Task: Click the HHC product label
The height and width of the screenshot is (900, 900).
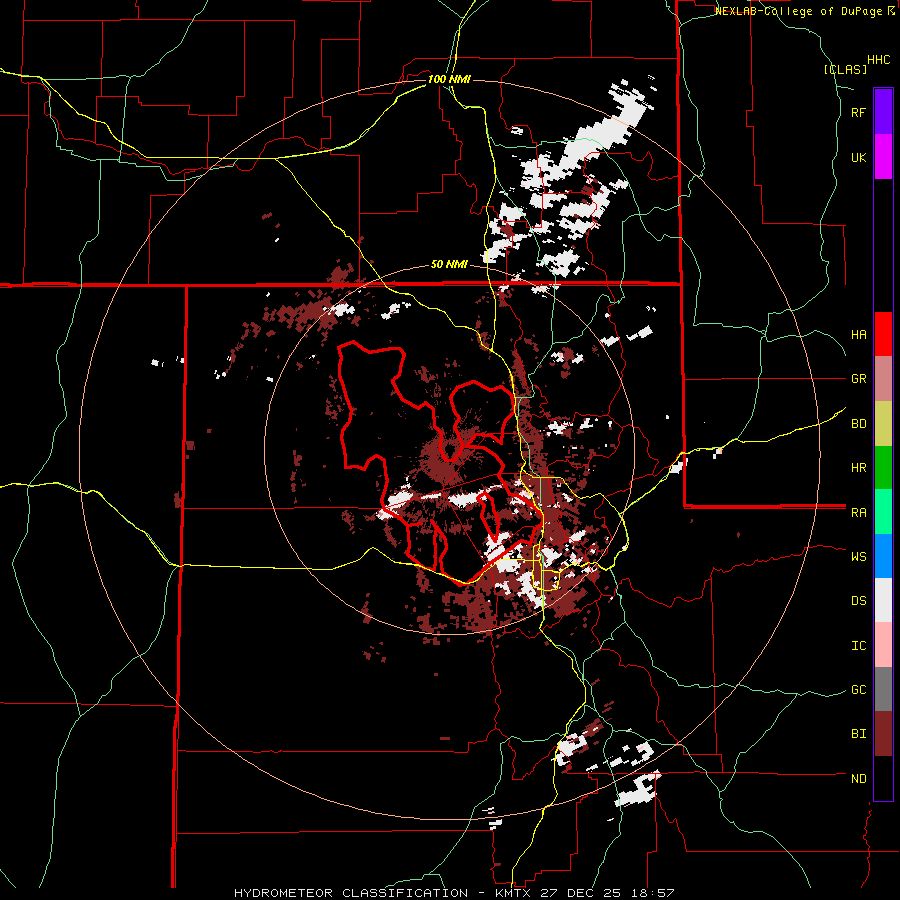Action: click(879, 60)
